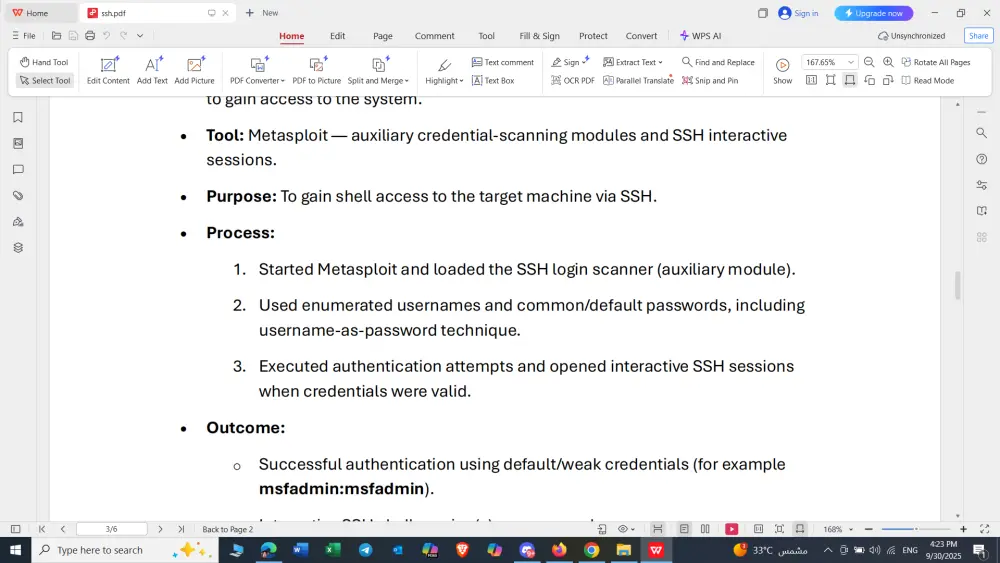This screenshot has height=563, width=1000.
Task: Open the bookmarks sidebar panel
Action: pyautogui.click(x=18, y=117)
